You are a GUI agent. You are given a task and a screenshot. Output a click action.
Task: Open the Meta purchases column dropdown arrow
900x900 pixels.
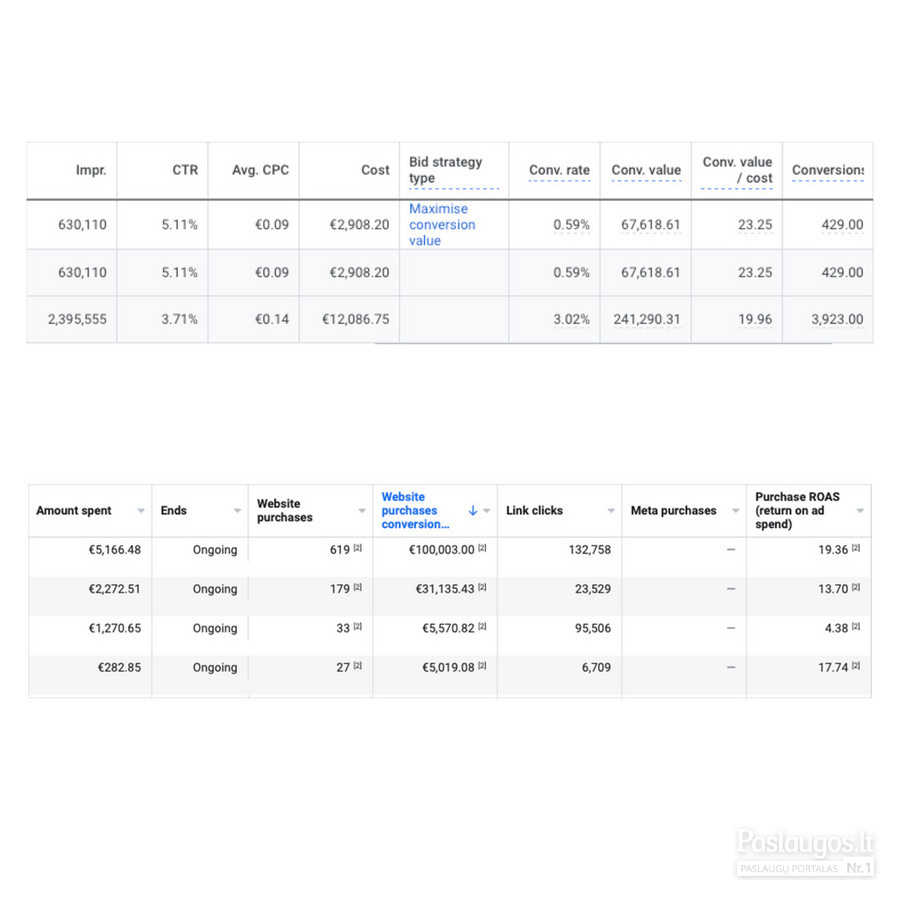coord(735,510)
